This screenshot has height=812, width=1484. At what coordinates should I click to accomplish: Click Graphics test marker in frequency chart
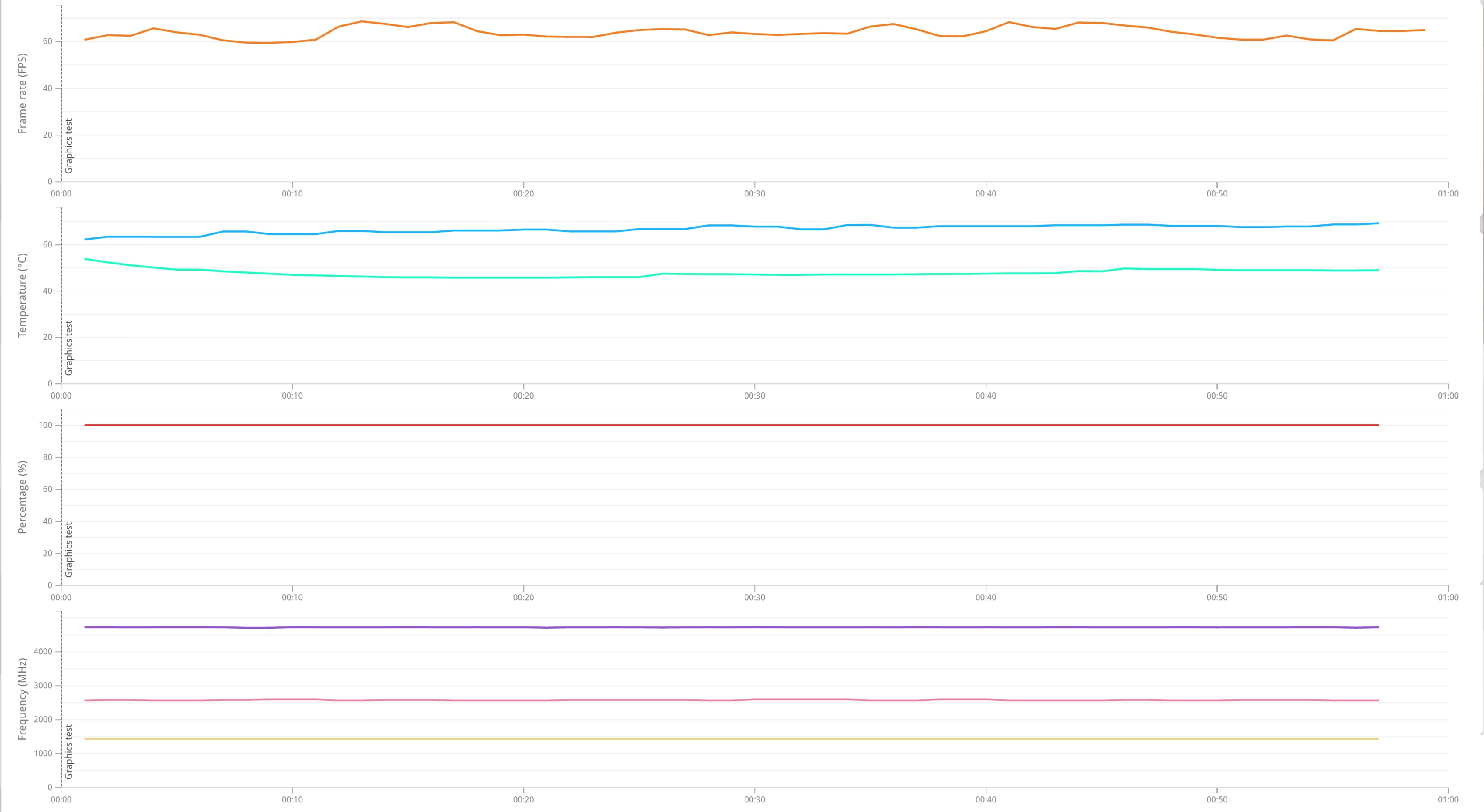[69, 751]
